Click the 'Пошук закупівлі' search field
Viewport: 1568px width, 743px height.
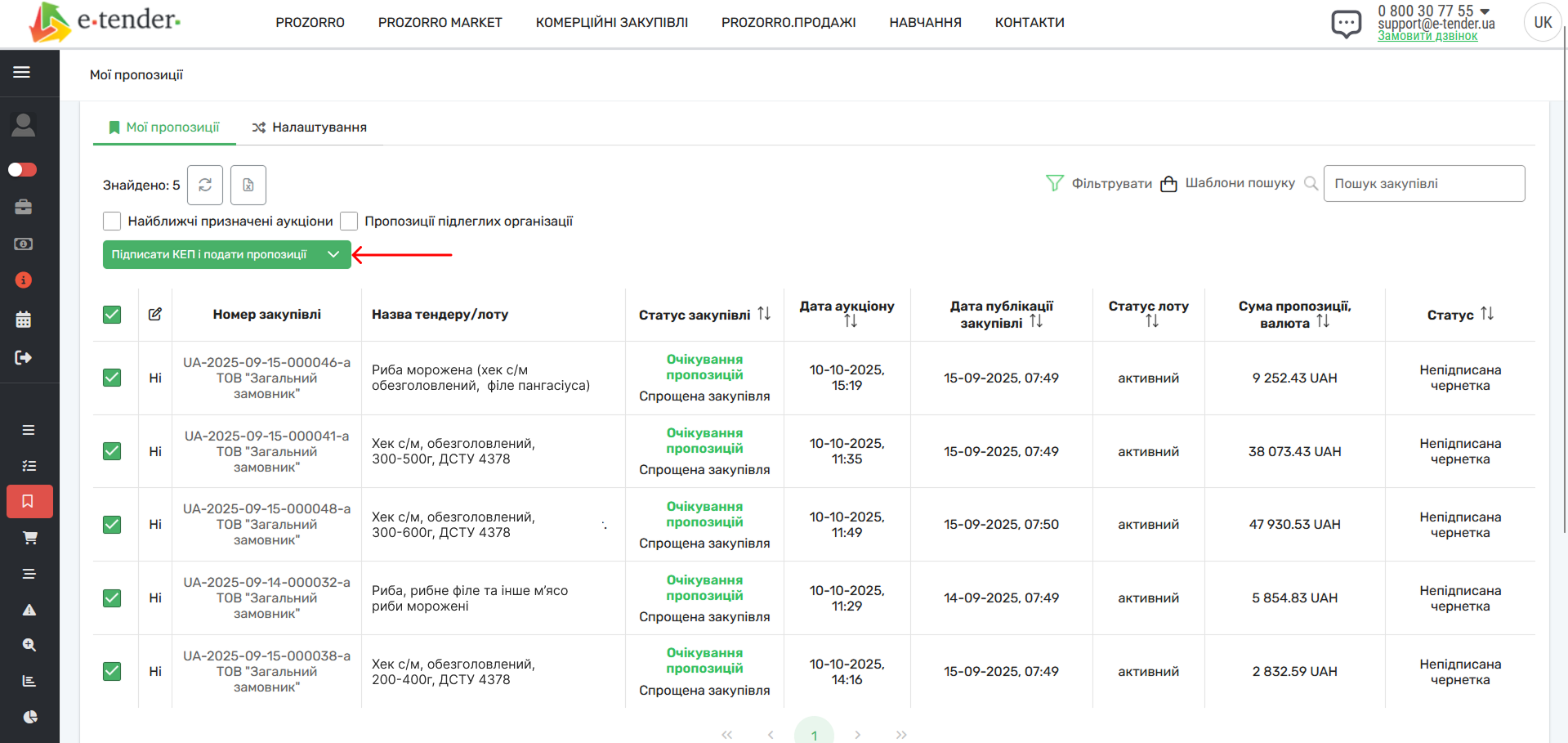pos(1423,184)
